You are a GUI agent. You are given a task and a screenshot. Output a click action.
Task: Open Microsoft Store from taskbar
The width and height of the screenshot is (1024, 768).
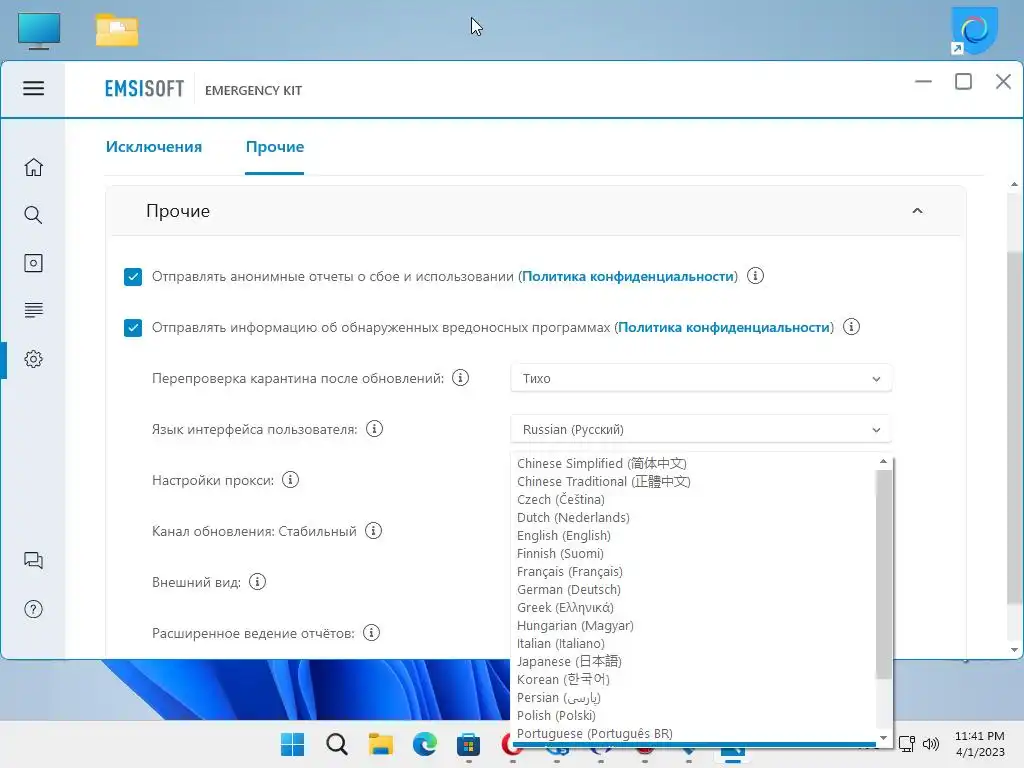pyautogui.click(x=468, y=744)
